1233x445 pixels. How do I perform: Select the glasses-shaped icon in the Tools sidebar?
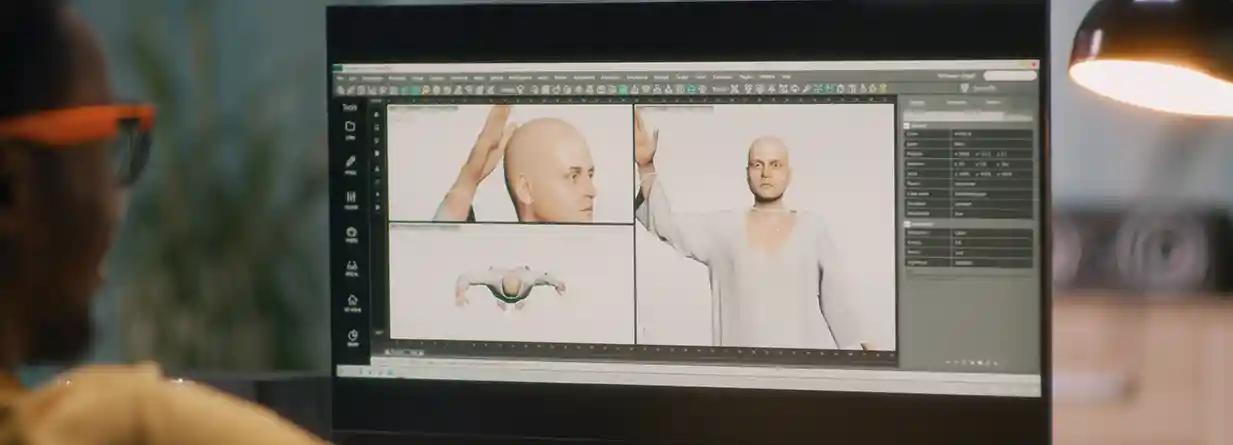(352, 265)
